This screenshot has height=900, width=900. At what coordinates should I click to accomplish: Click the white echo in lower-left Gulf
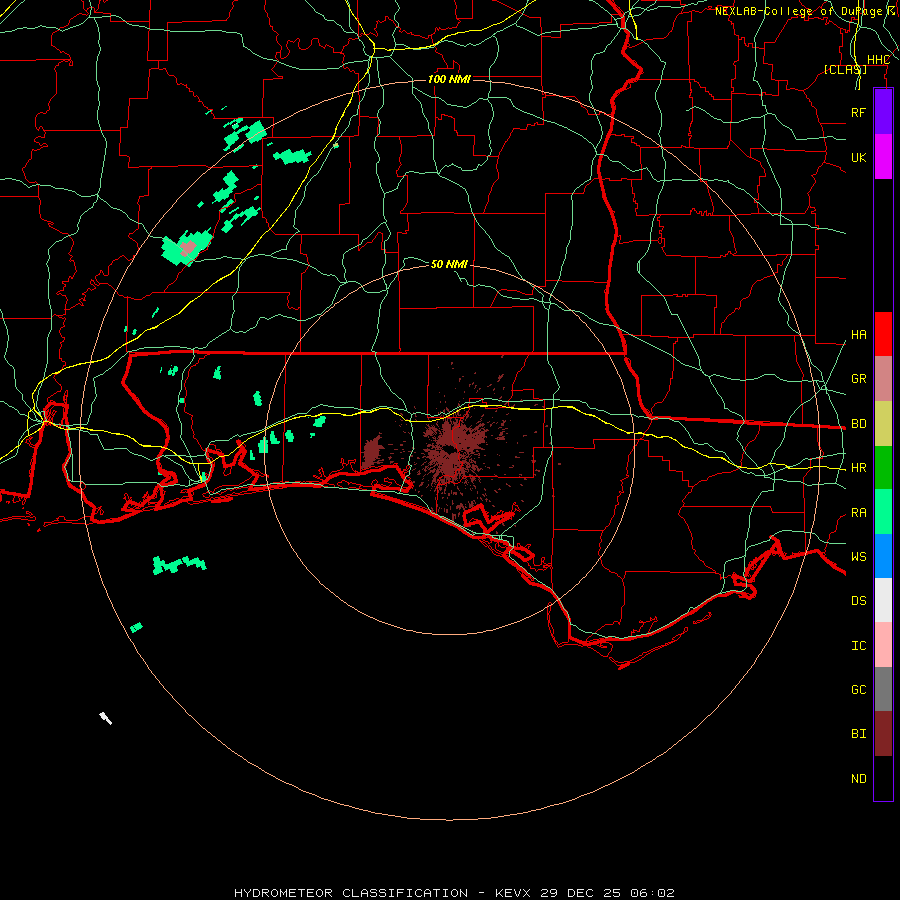106,718
